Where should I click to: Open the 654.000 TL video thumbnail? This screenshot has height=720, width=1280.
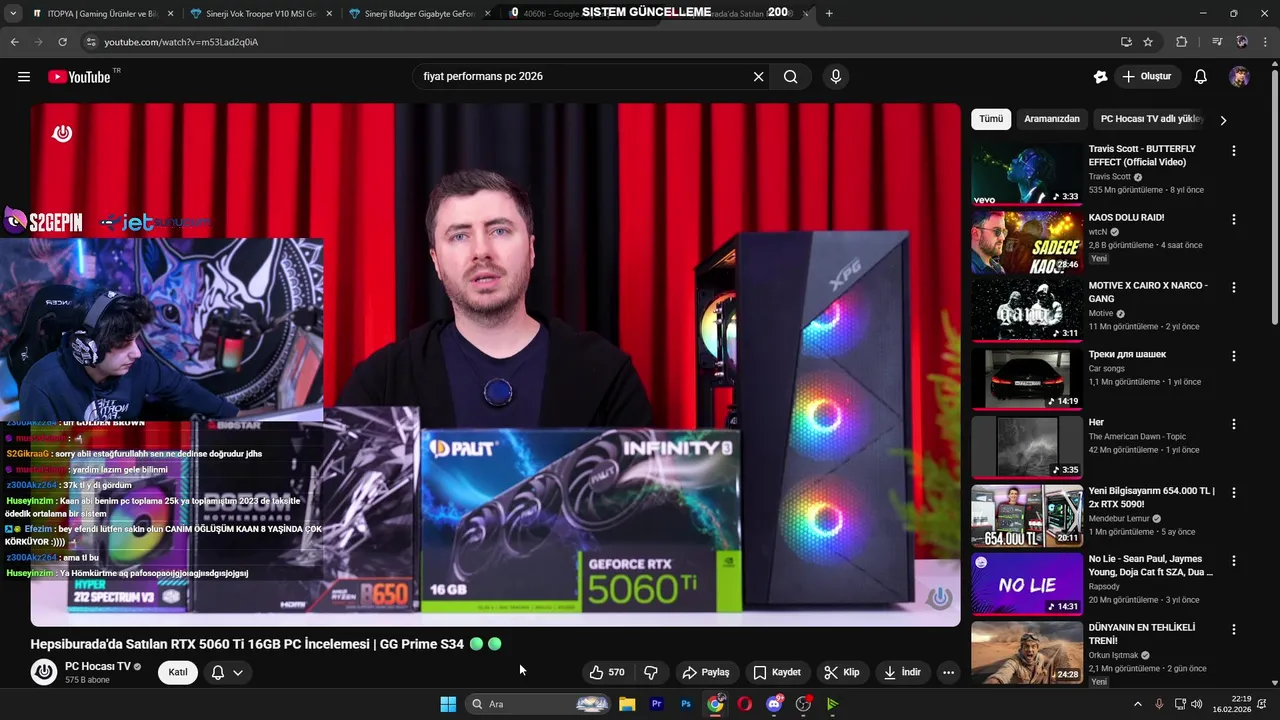pyautogui.click(x=1027, y=516)
